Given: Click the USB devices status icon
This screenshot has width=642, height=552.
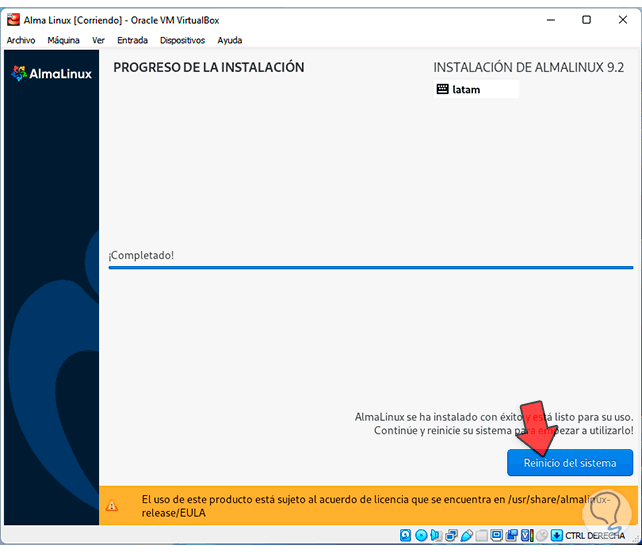Looking at the screenshot, I should point(467,535).
